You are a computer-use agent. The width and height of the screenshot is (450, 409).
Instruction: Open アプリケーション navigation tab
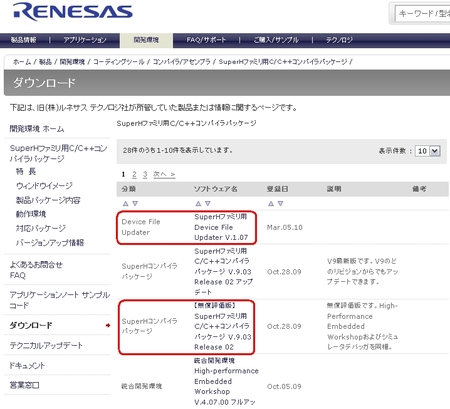85,40
